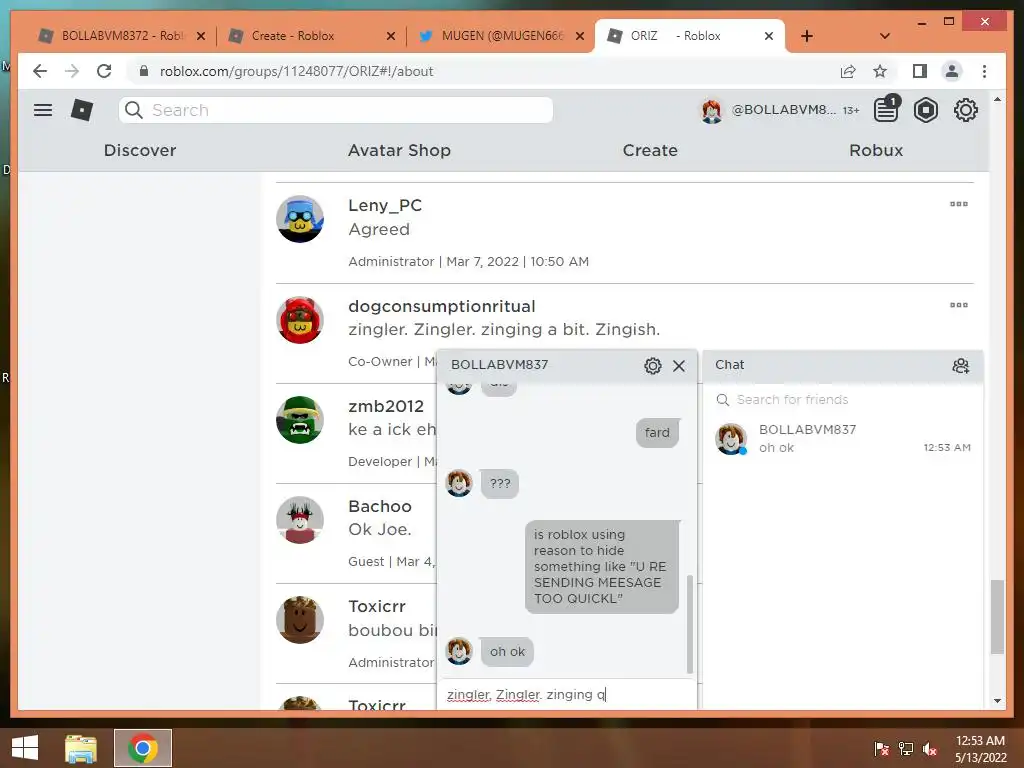This screenshot has height=768, width=1024.
Task: Open the Avatar Shop menu item
Action: click(x=399, y=150)
